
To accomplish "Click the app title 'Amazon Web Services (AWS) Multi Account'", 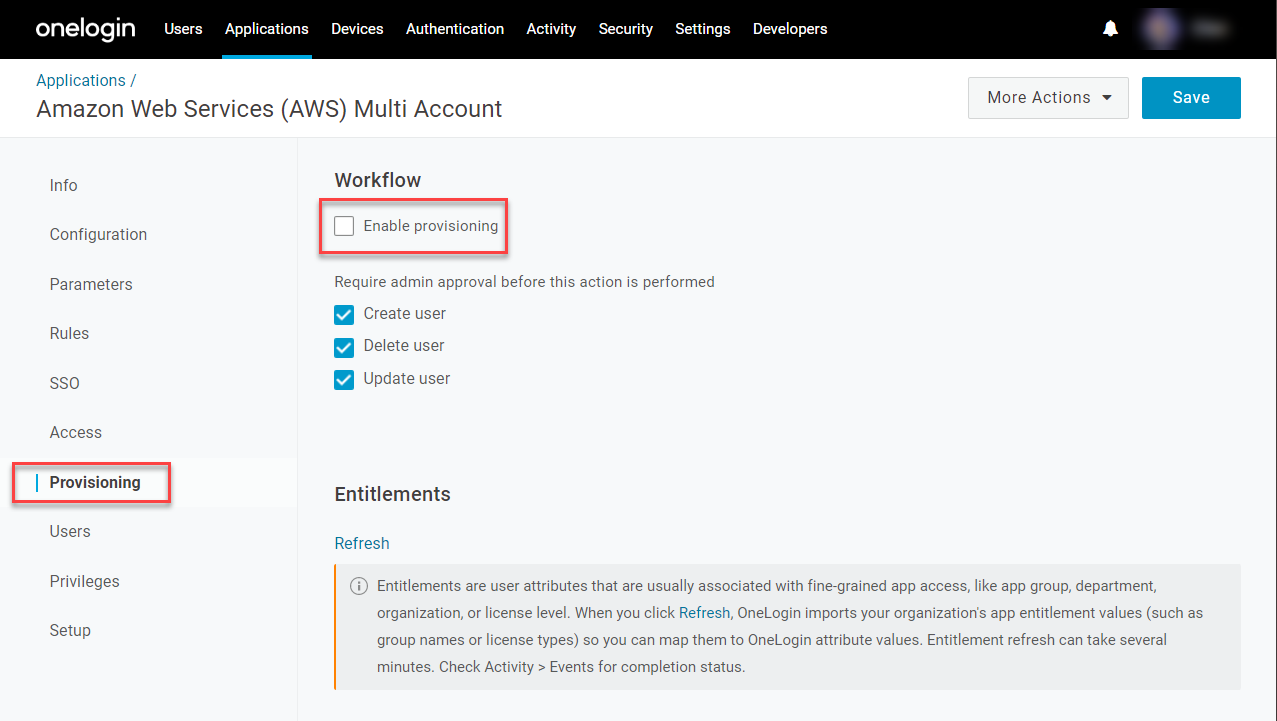I will [269, 109].
